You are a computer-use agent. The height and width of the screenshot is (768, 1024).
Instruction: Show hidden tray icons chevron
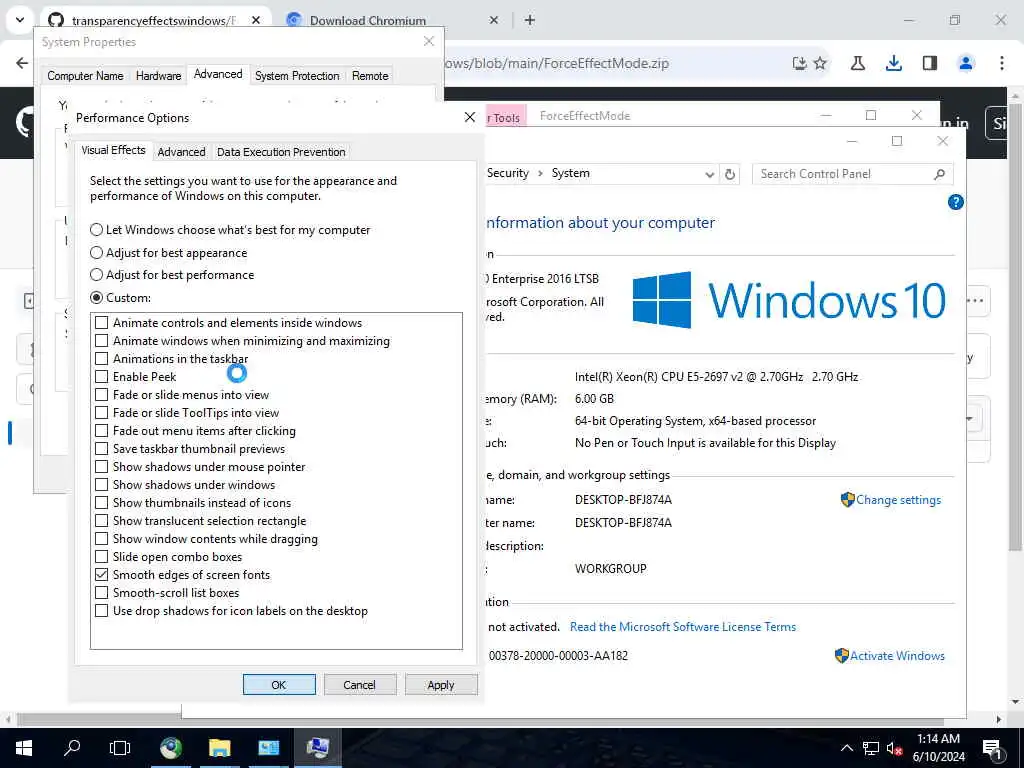click(846, 748)
